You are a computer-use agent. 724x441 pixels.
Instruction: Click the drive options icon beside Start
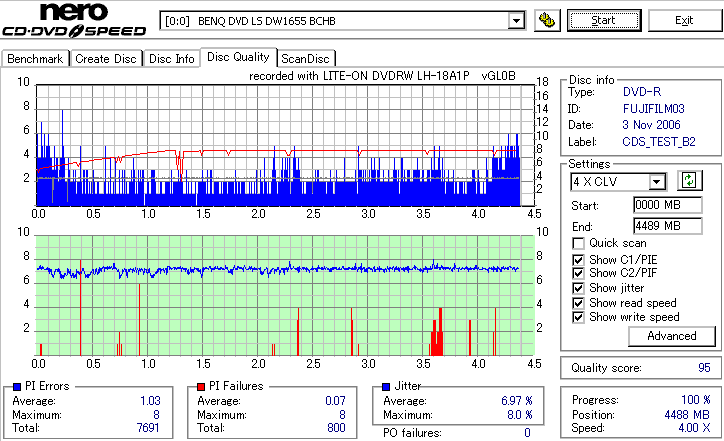[x=547, y=21]
